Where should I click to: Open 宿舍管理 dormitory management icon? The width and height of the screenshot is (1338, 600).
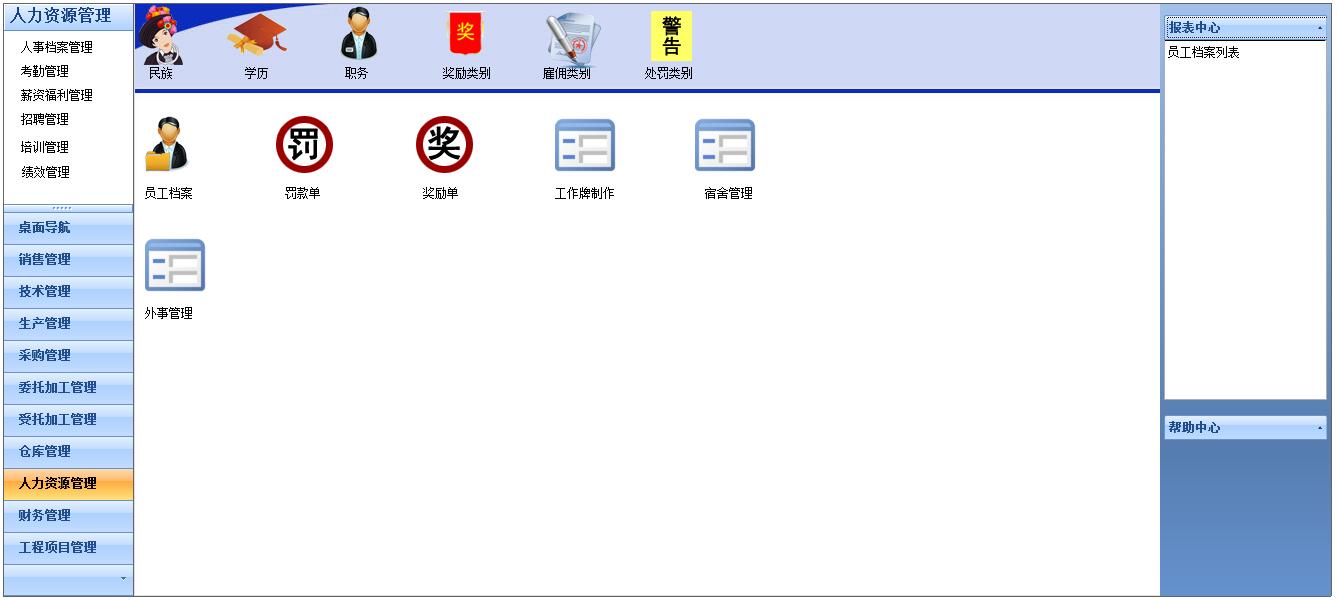[725, 146]
